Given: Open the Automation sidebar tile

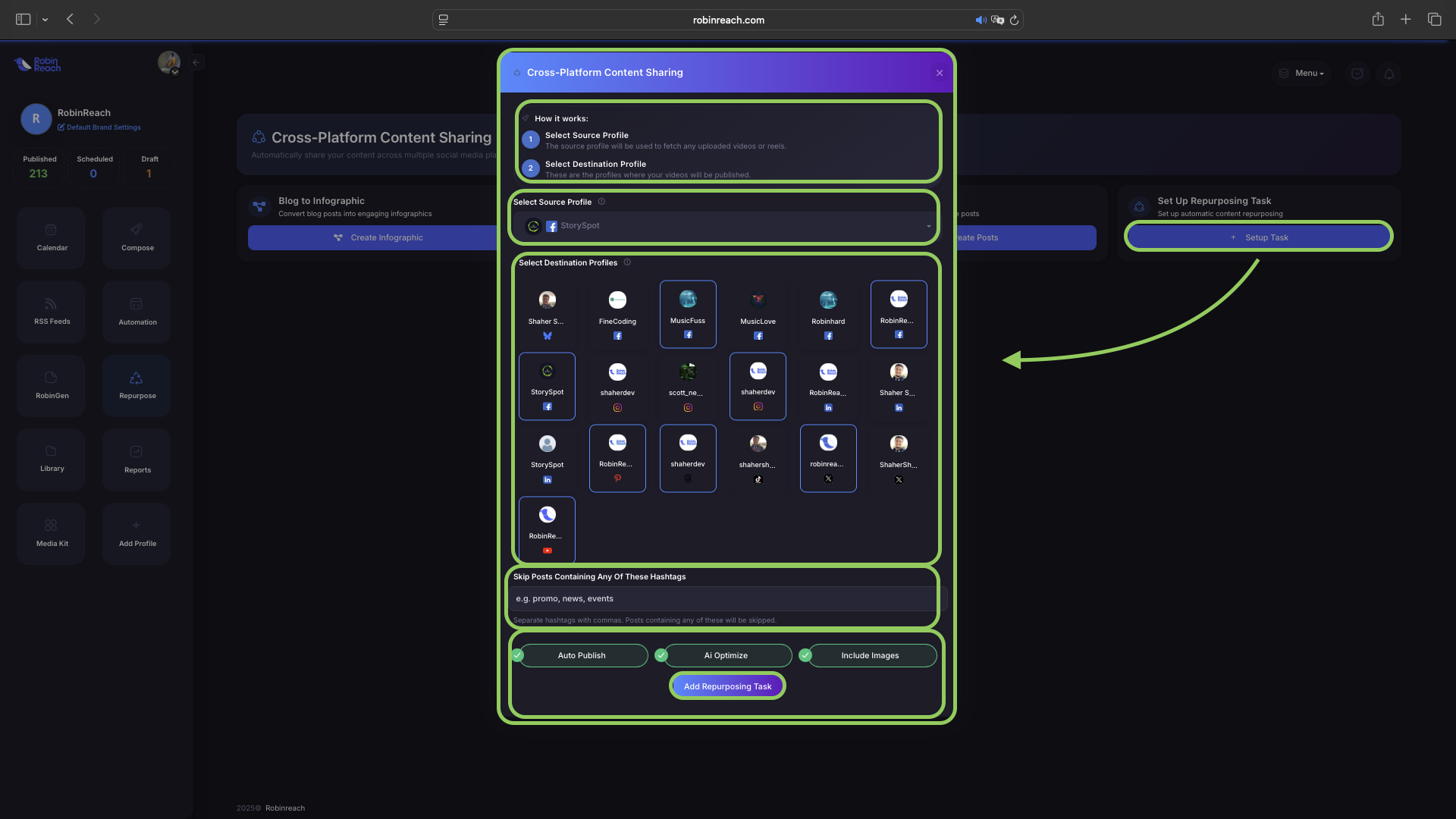Looking at the screenshot, I should (x=137, y=311).
